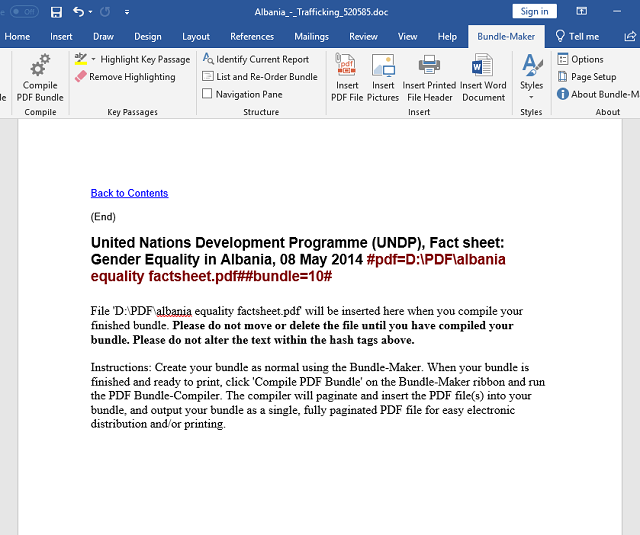Switch to the Draw tab
Viewport: 640px width, 535px height.
click(103, 36)
